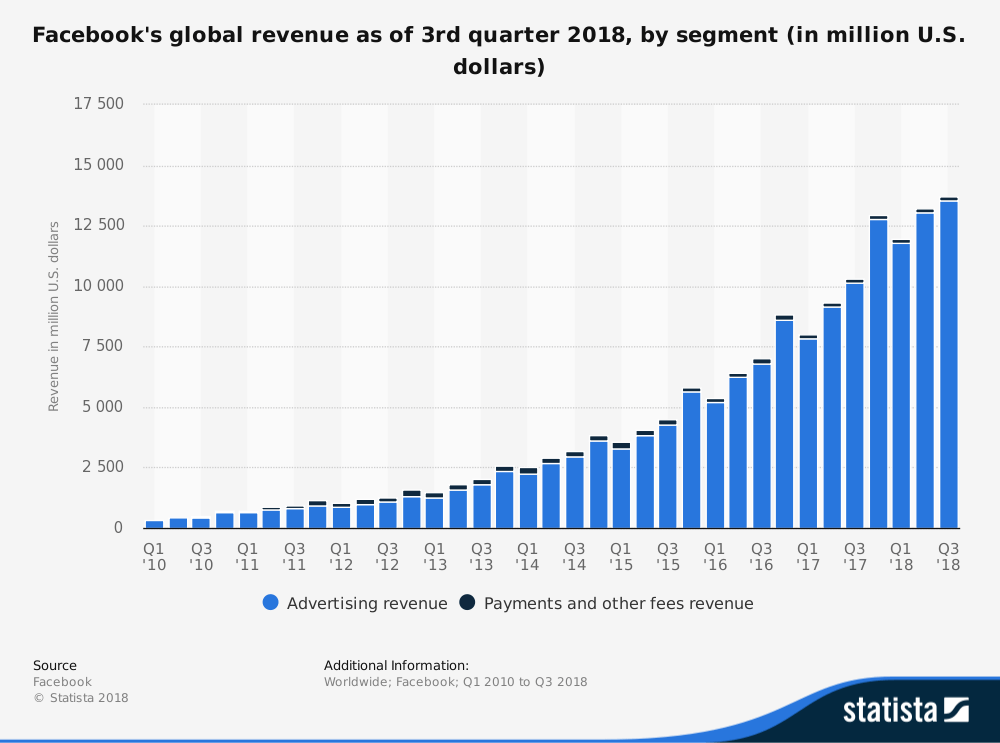The width and height of the screenshot is (1000, 743).
Task: Click the 2 500 y-axis value
Action: coord(102,467)
